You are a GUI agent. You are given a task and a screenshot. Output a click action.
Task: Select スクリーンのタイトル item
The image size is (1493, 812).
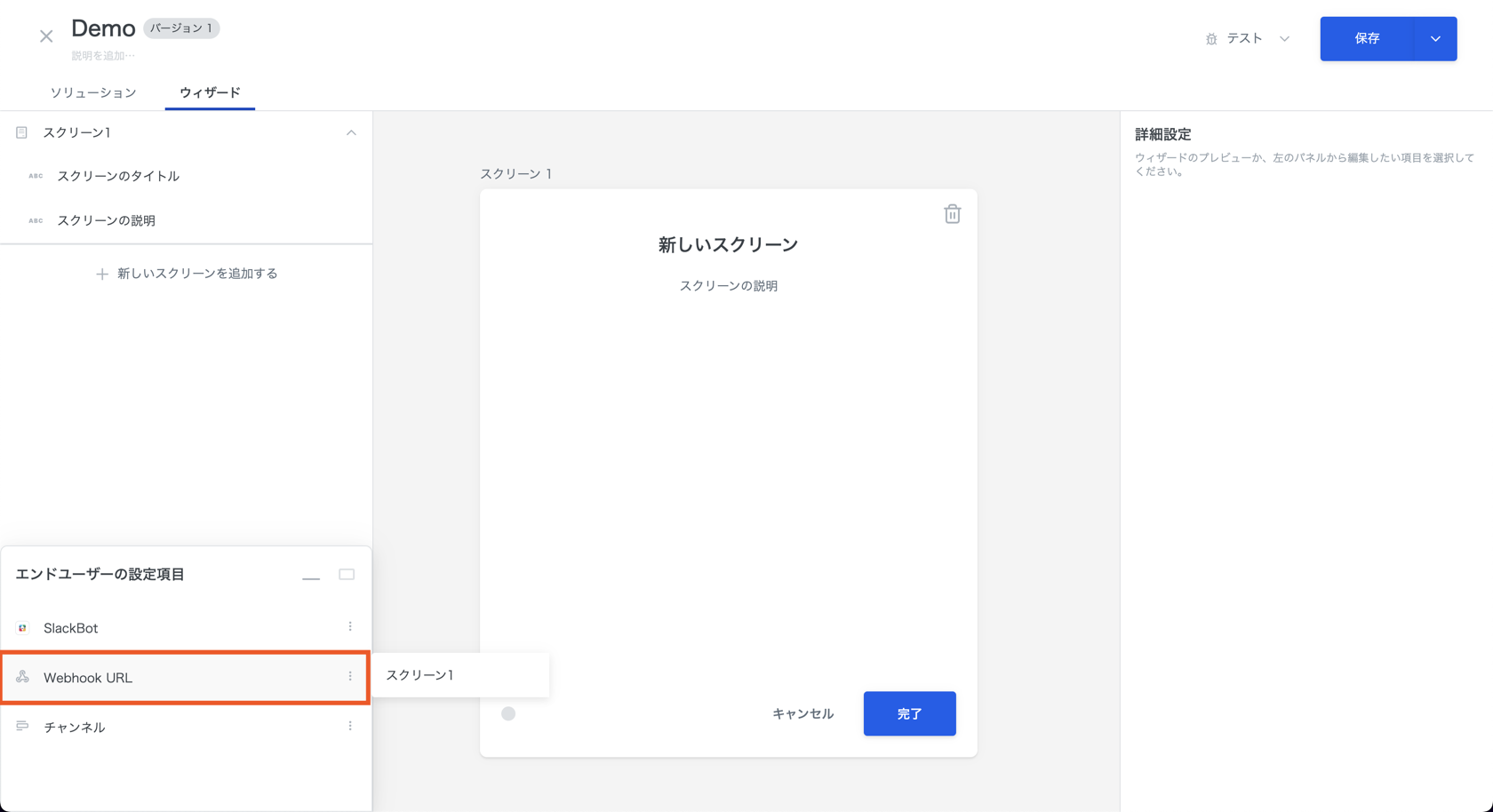click(x=118, y=176)
